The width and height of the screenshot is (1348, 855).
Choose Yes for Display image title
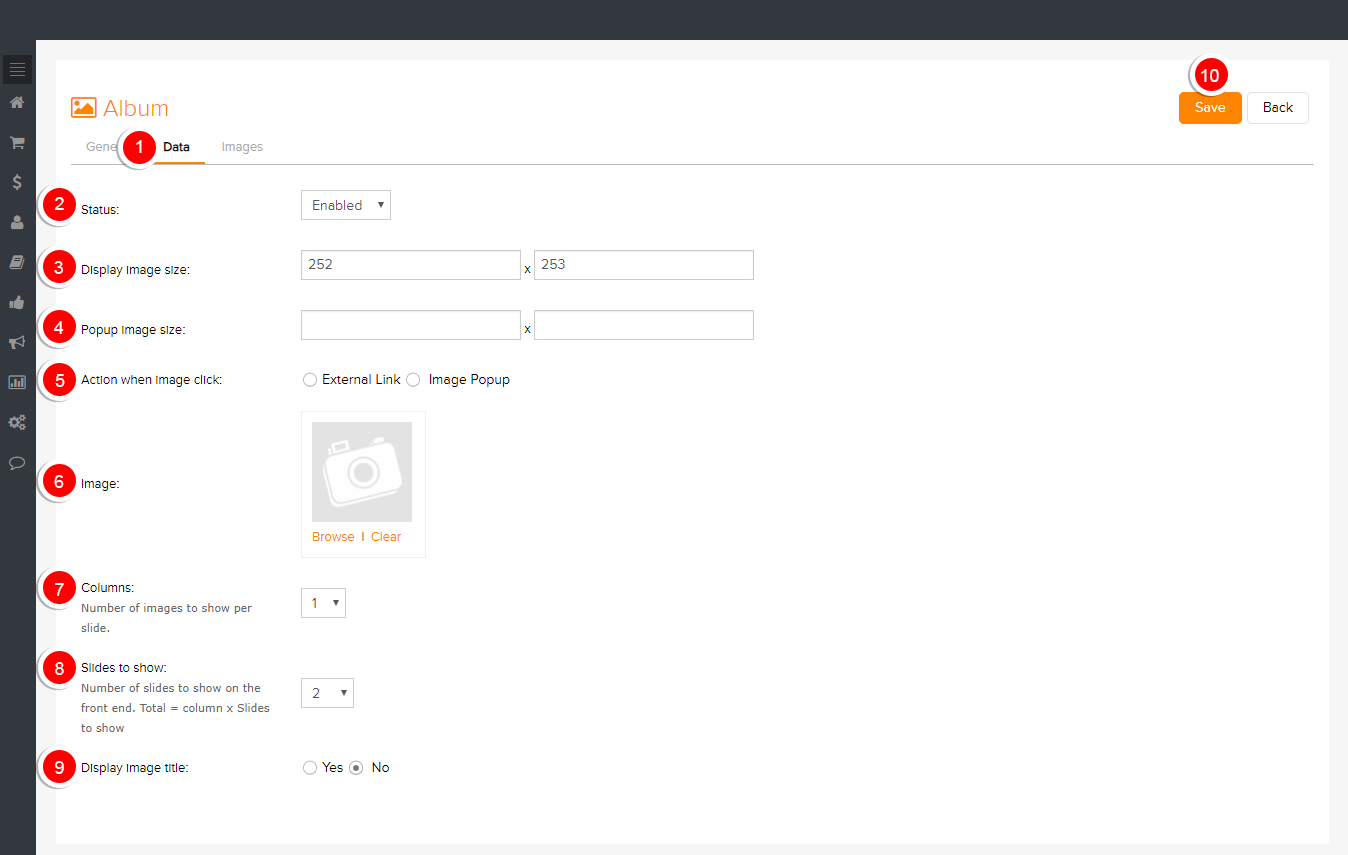(x=310, y=768)
